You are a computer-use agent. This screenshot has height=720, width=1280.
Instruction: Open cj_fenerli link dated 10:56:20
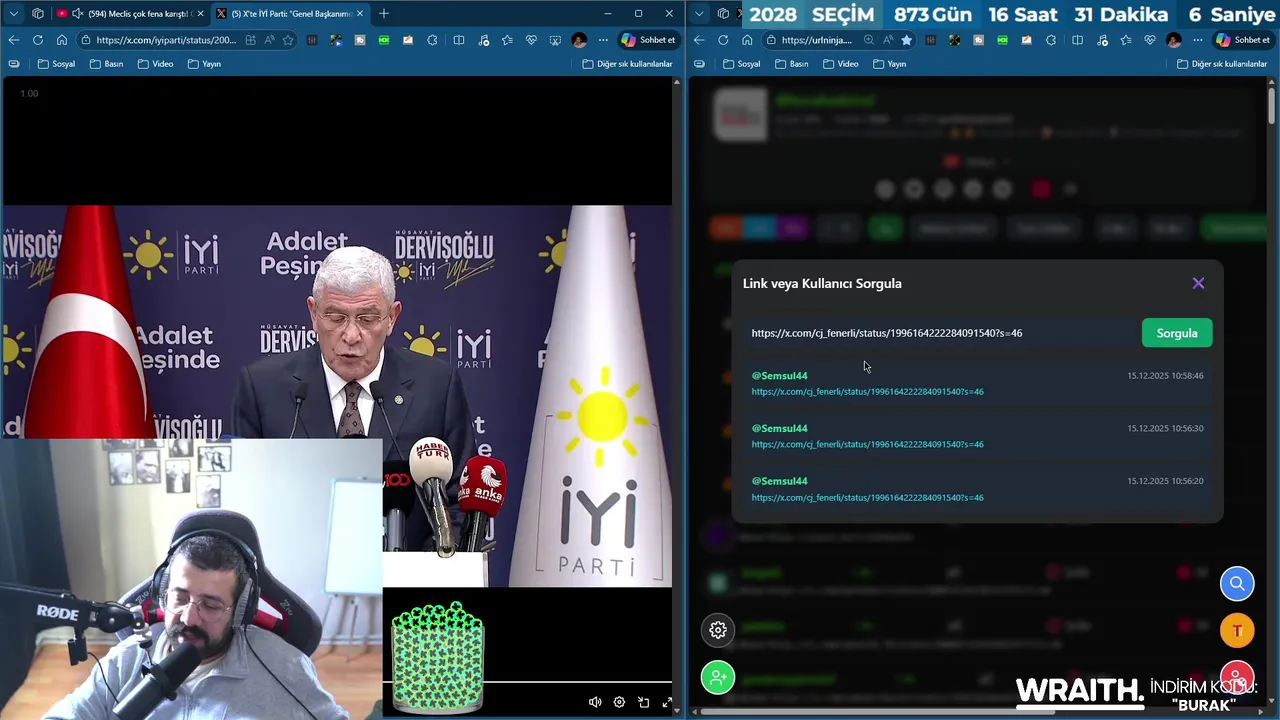click(x=867, y=497)
